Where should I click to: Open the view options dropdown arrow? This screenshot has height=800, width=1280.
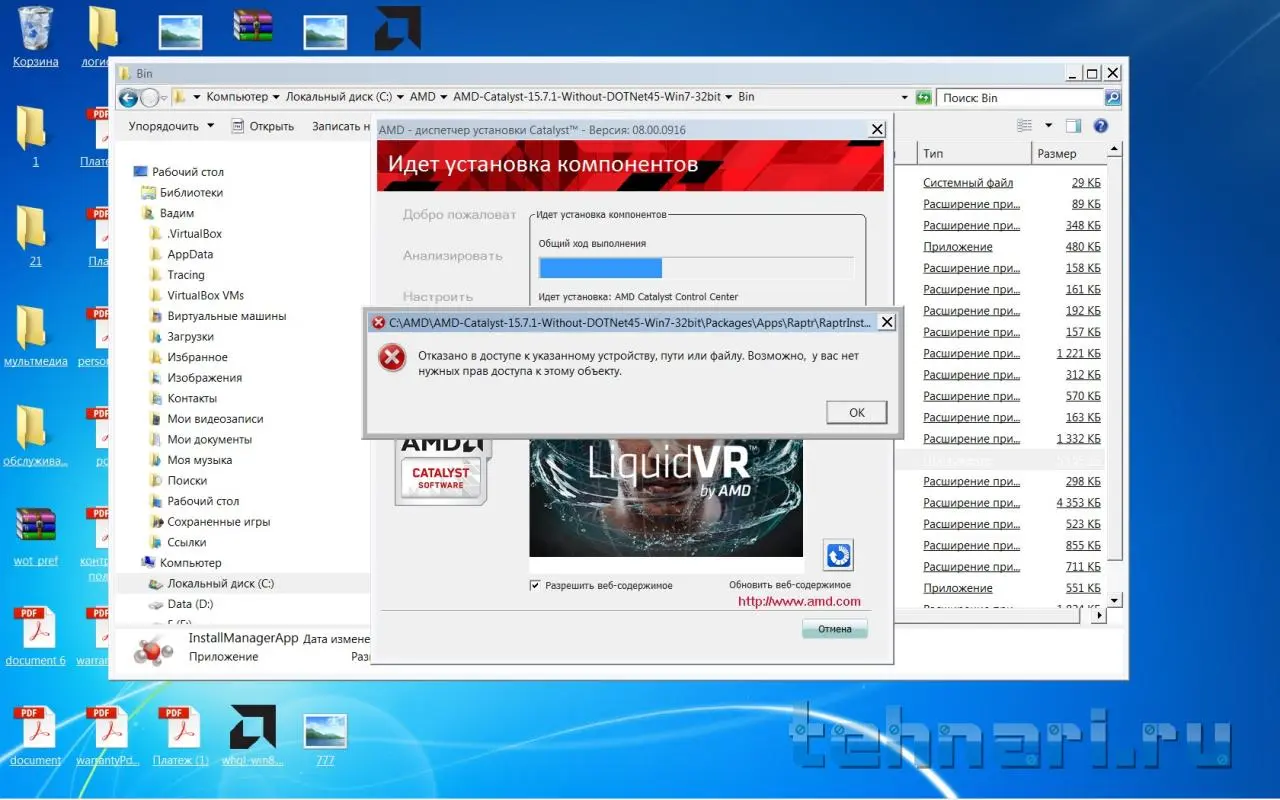coord(1048,126)
